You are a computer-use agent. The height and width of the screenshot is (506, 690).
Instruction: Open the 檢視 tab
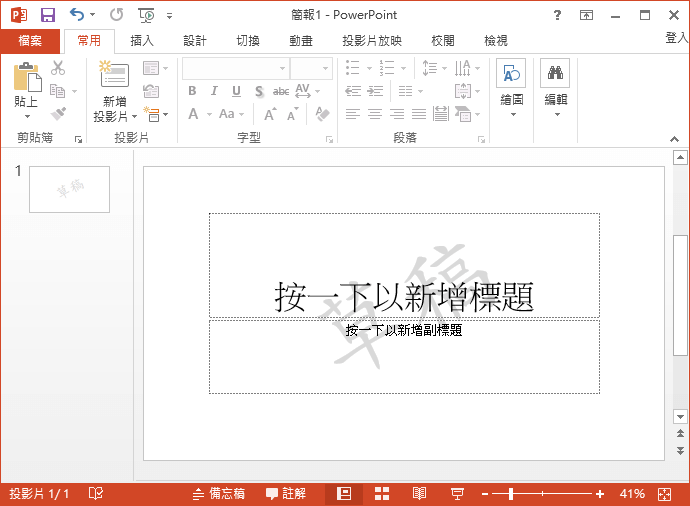495,41
